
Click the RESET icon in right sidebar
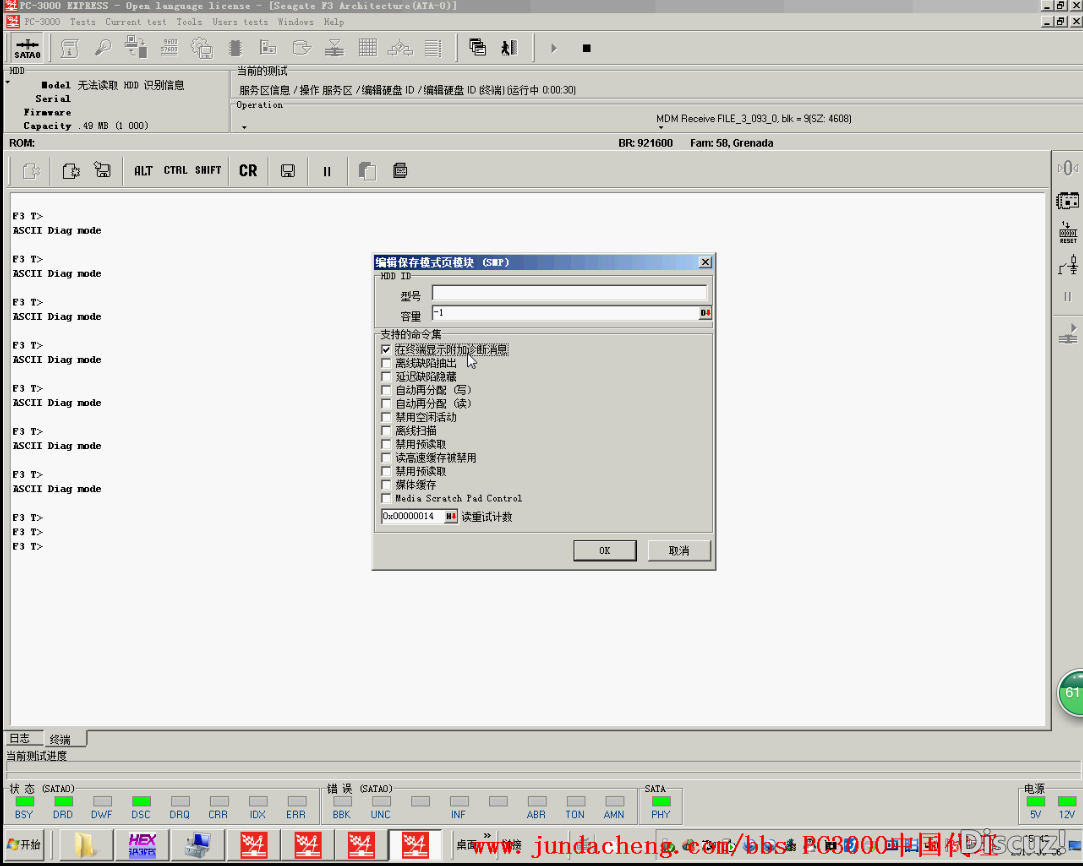tap(1068, 232)
